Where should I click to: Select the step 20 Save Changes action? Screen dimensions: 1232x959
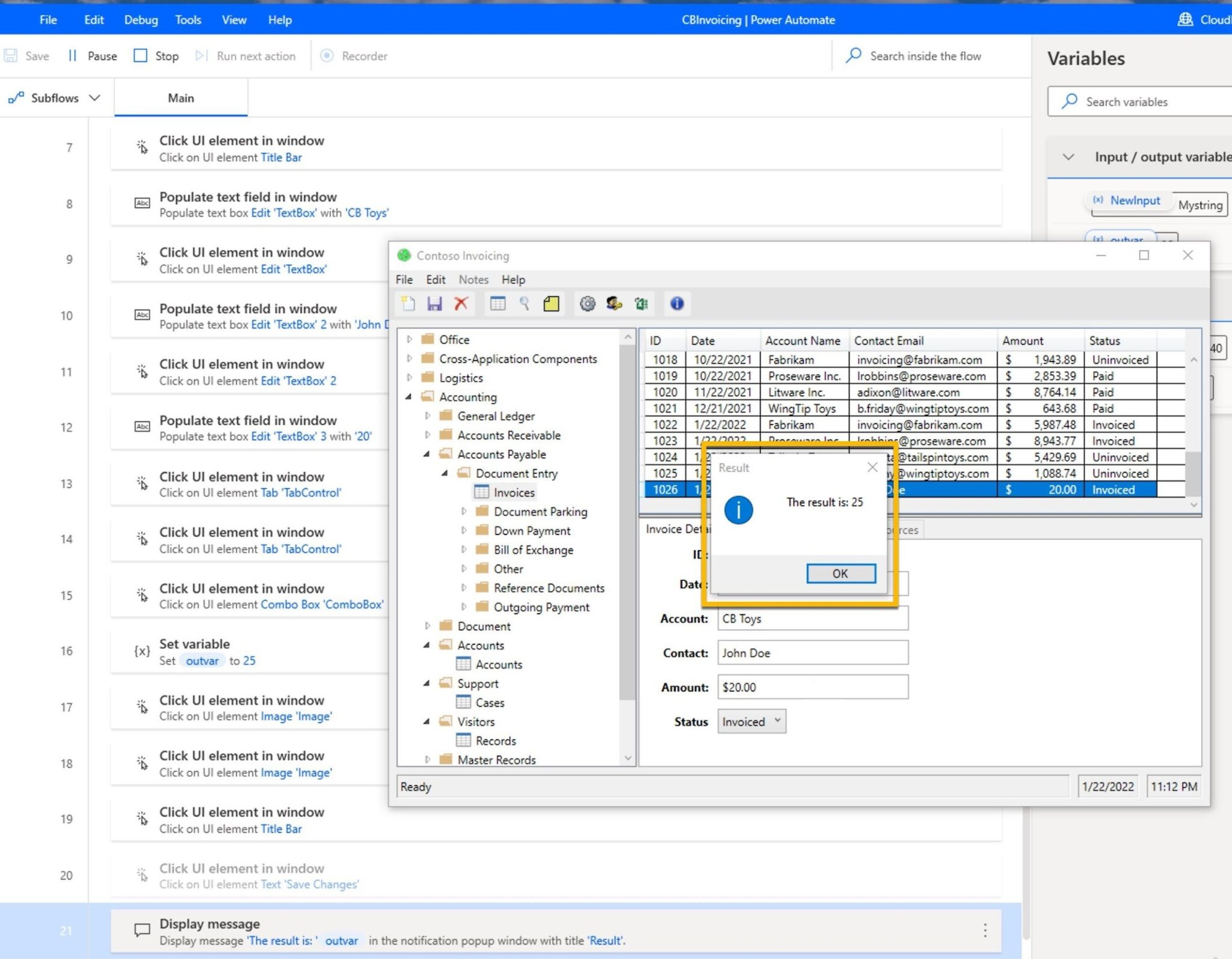click(556, 876)
